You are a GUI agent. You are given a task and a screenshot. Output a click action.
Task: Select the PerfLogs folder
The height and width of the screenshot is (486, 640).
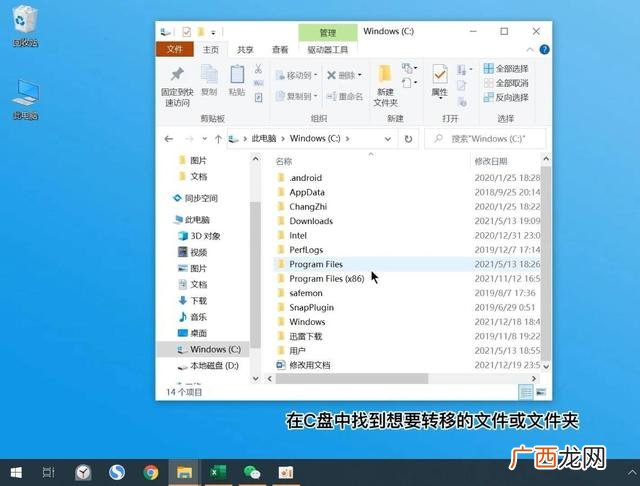(x=306, y=250)
